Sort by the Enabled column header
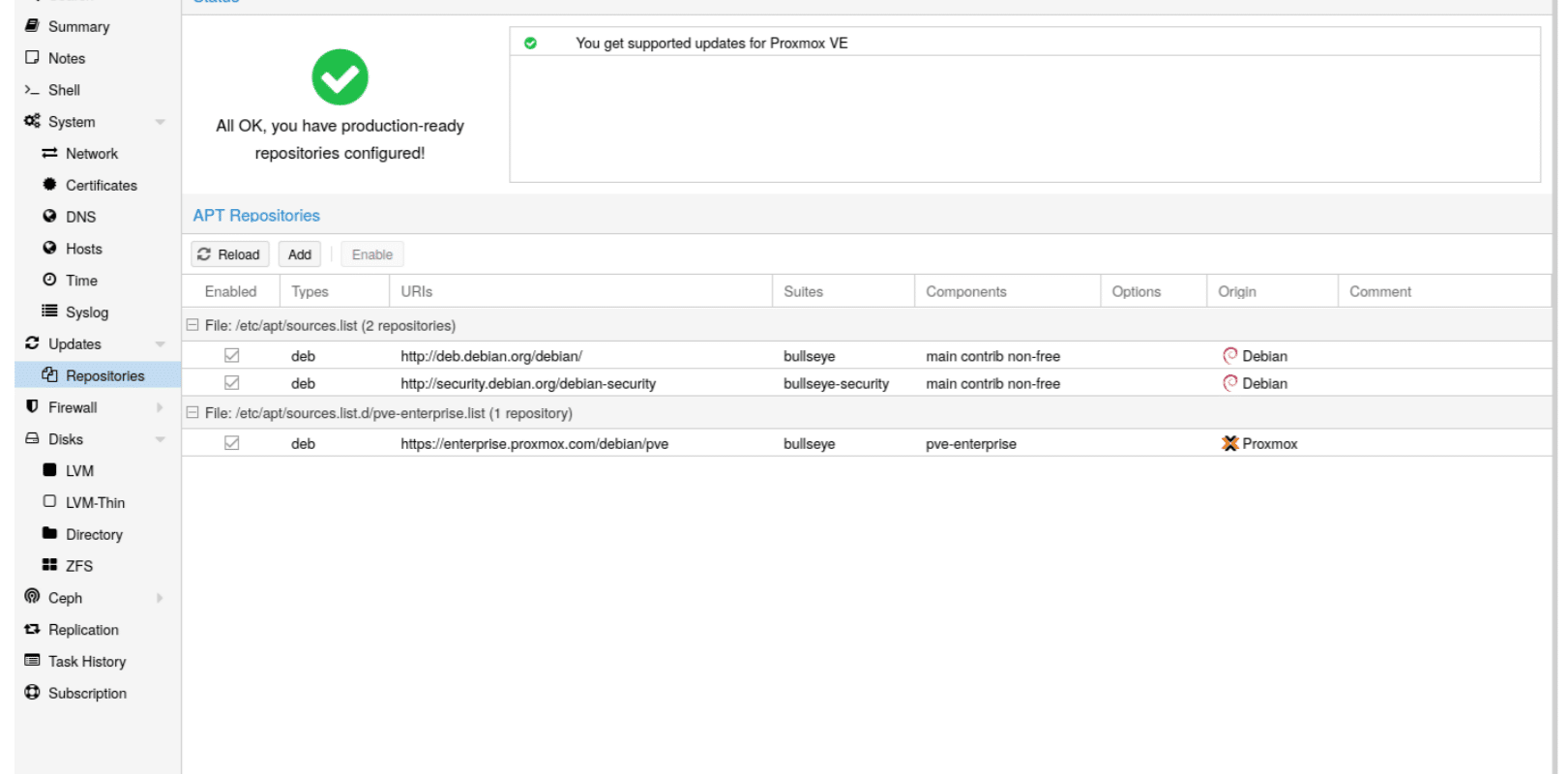 (231, 291)
